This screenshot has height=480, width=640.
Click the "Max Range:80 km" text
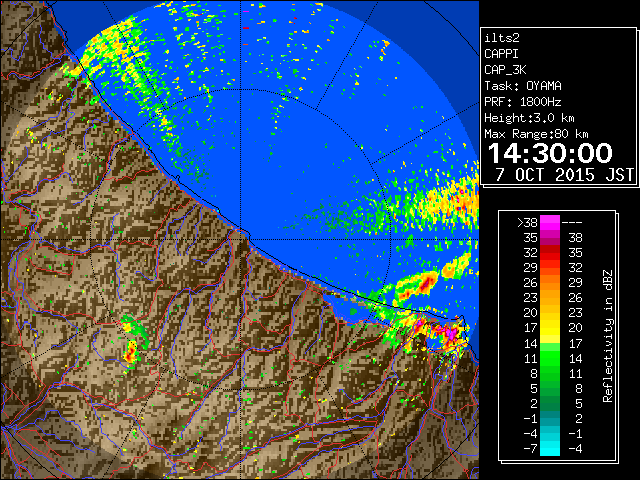[536, 134]
